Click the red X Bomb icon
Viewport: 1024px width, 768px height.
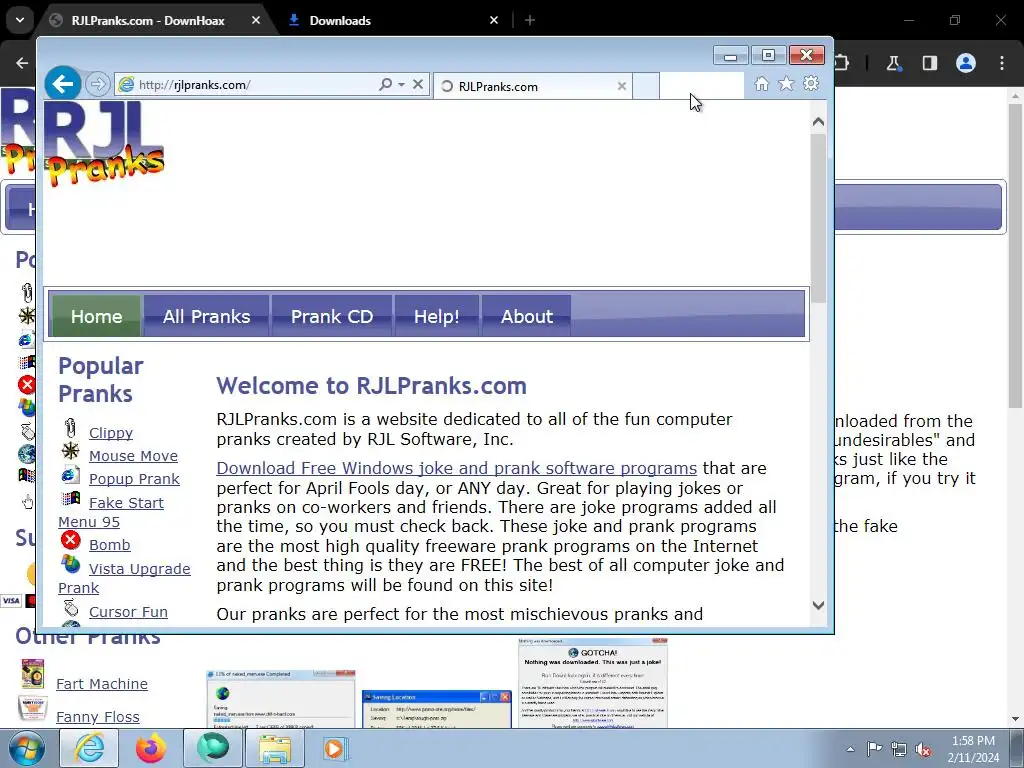point(71,540)
